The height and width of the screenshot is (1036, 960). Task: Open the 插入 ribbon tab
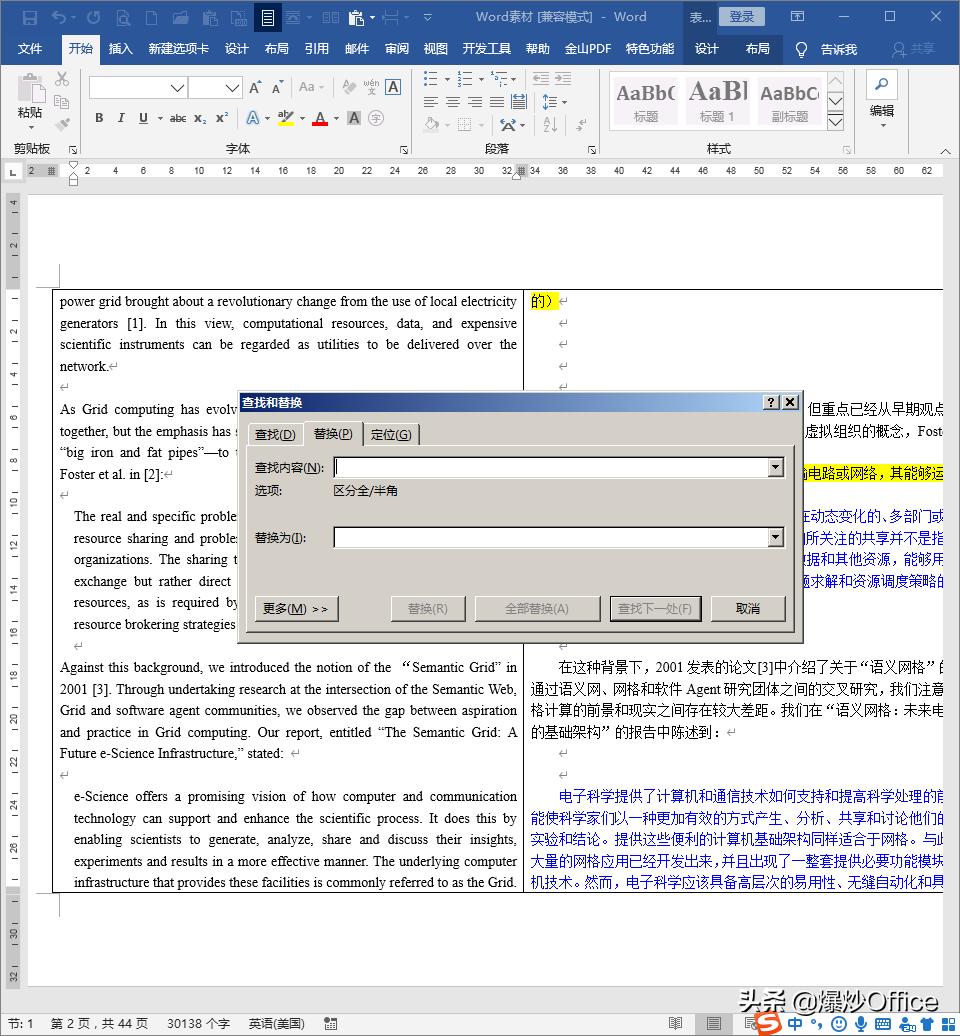tap(120, 47)
